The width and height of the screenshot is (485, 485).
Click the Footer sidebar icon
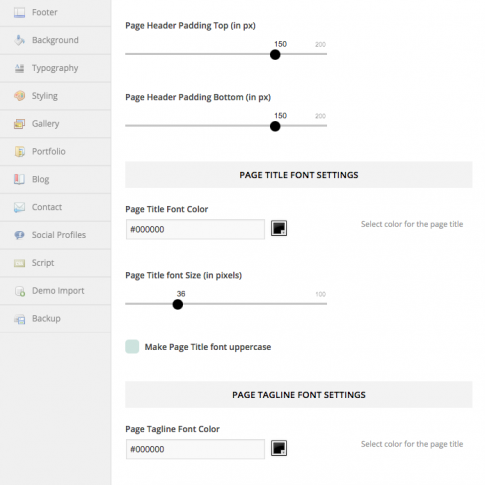(x=19, y=12)
